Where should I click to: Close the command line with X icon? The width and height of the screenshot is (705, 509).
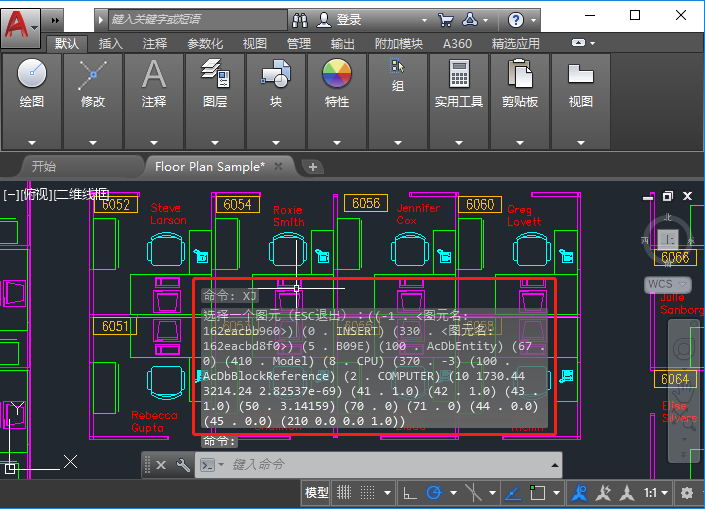(161, 465)
